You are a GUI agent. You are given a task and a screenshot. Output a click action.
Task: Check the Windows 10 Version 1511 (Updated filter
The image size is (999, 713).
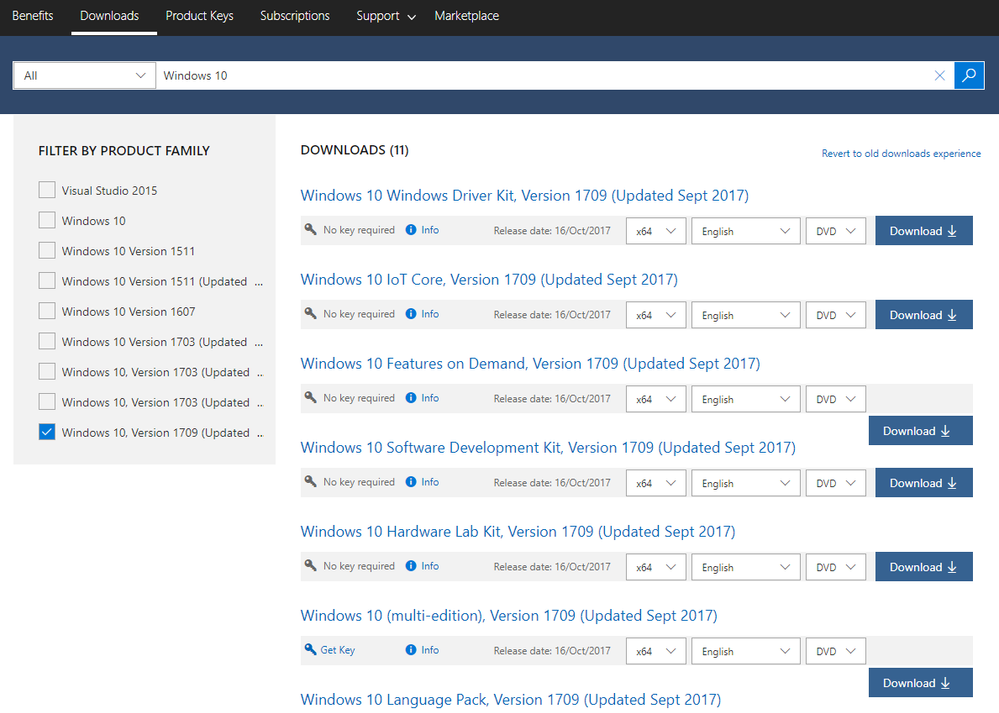tap(47, 281)
